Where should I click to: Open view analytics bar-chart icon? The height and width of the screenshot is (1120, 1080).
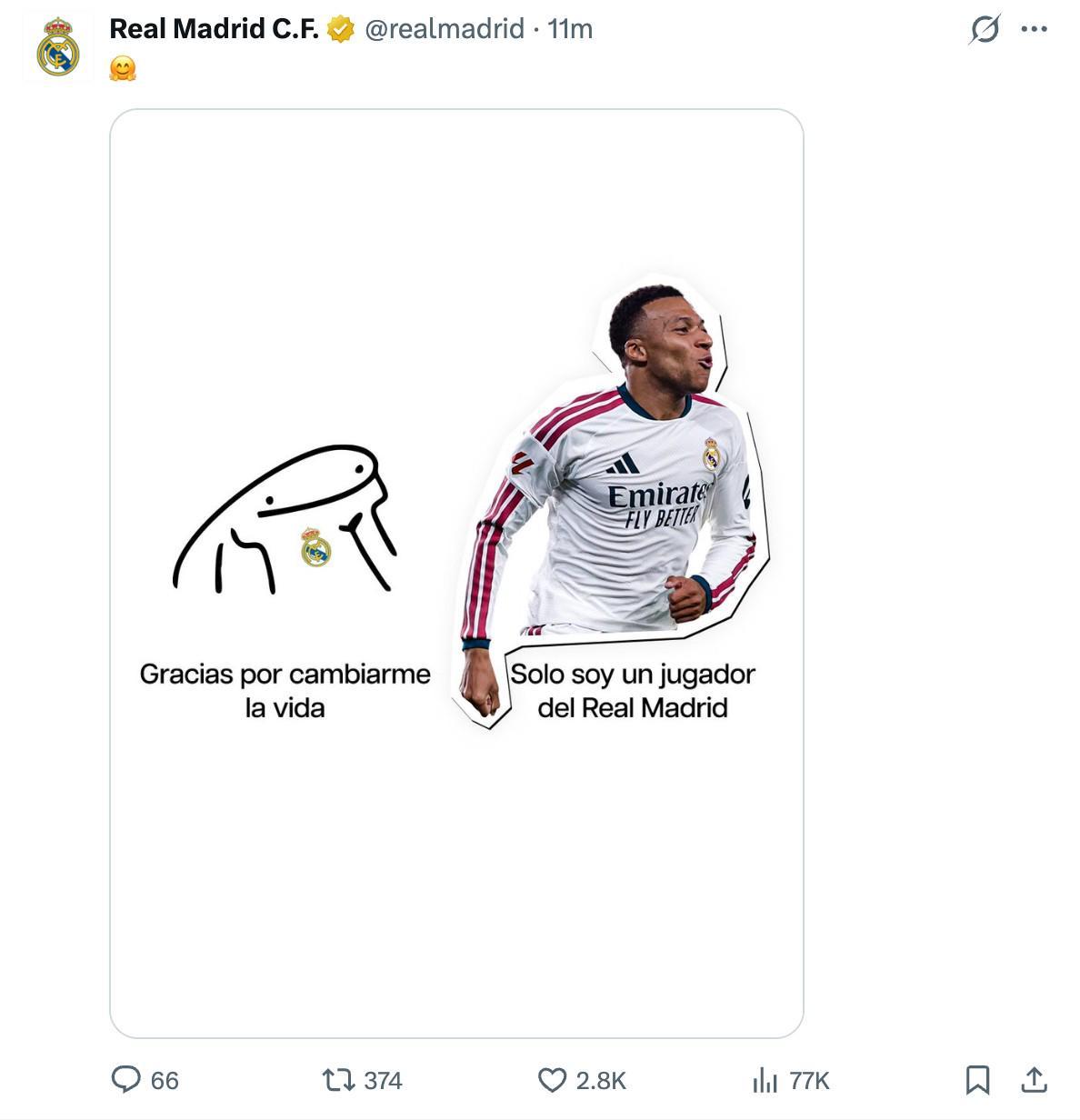(765, 1080)
